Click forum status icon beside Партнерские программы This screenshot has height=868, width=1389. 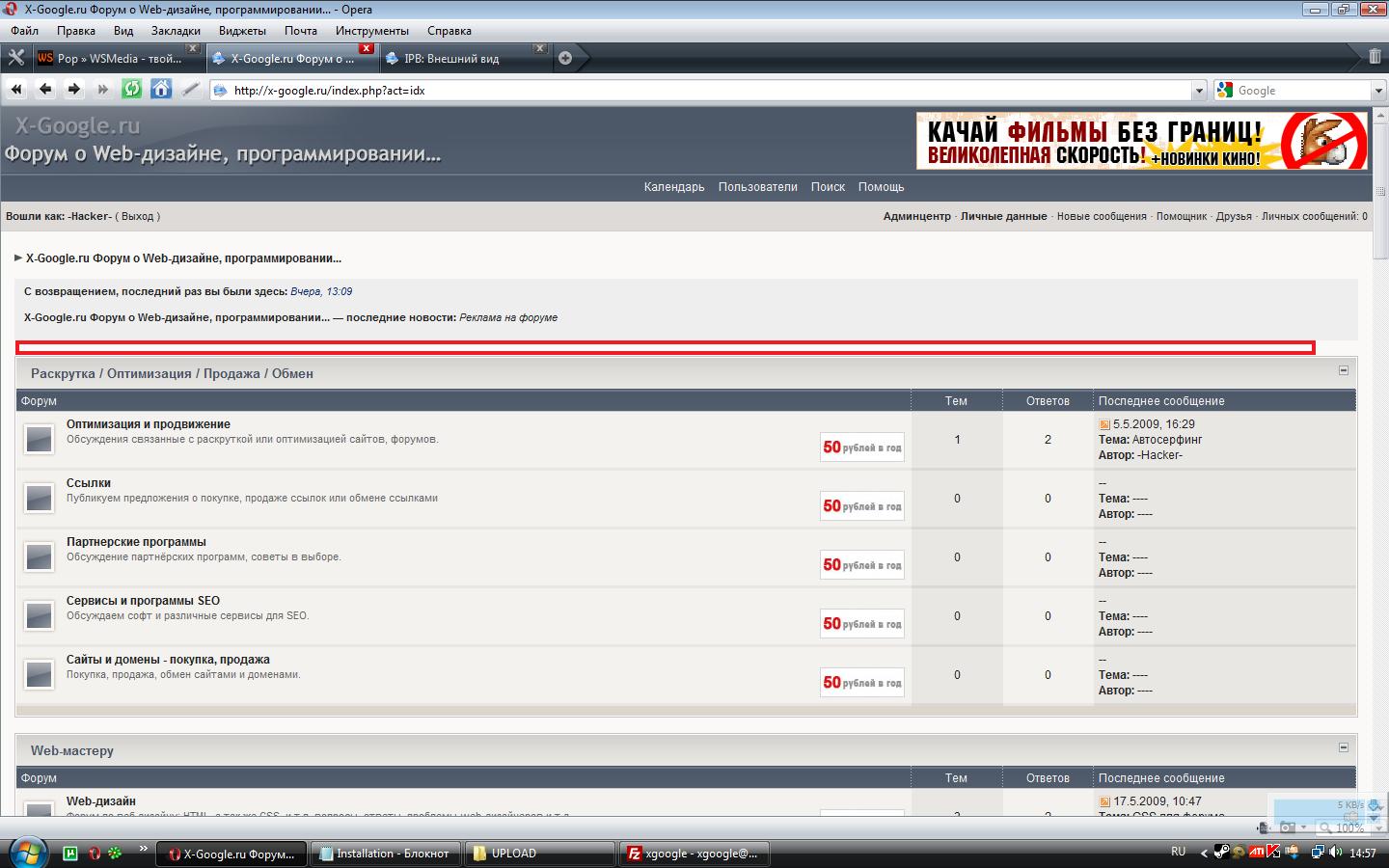[x=39, y=557]
